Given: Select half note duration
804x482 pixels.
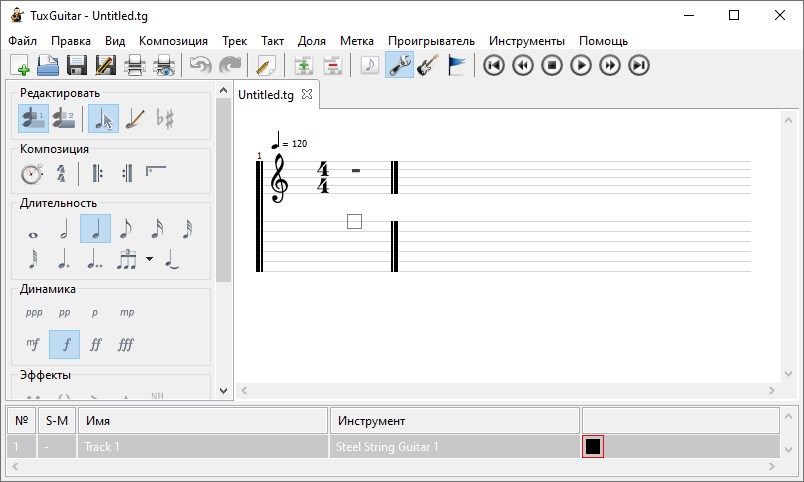Looking at the screenshot, I should click(x=64, y=229).
